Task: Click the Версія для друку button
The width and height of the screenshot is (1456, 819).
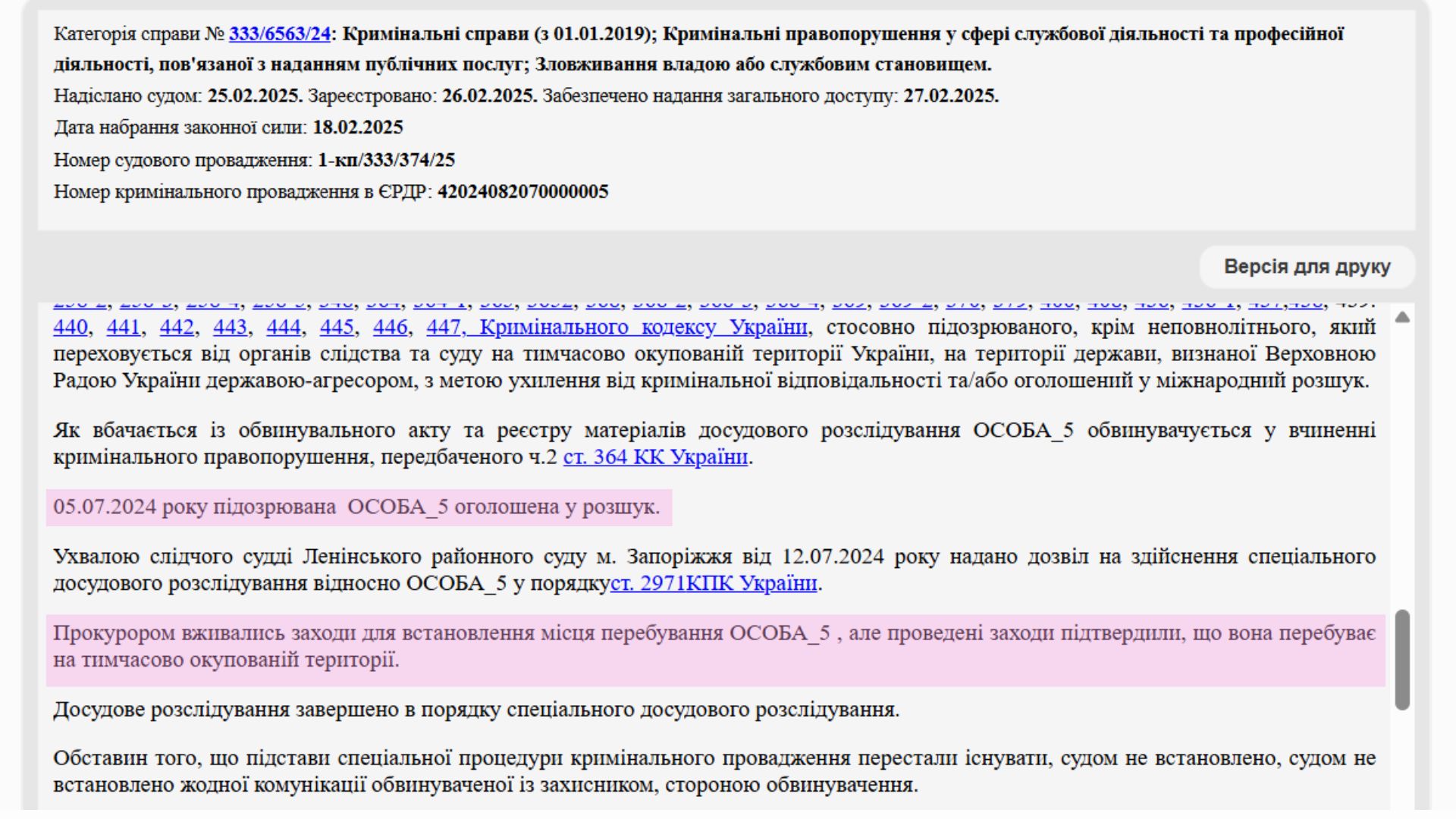Action: (1307, 267)
